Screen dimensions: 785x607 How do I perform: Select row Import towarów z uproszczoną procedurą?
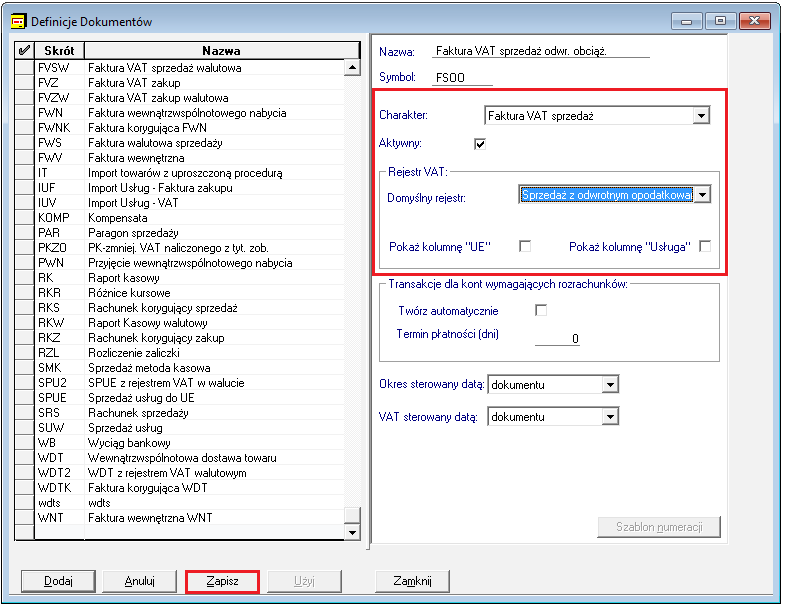click(189, 173)
